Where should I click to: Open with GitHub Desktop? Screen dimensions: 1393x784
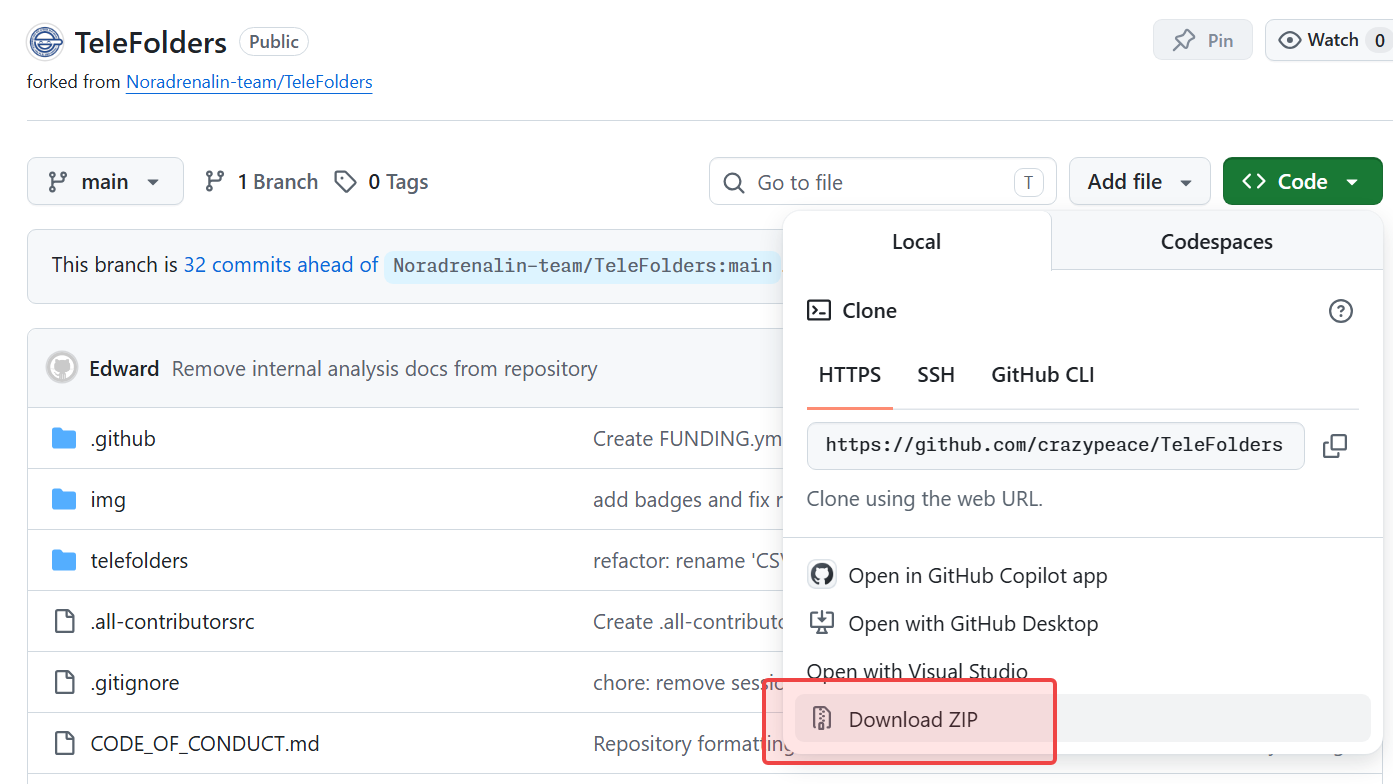pos(953,624)
